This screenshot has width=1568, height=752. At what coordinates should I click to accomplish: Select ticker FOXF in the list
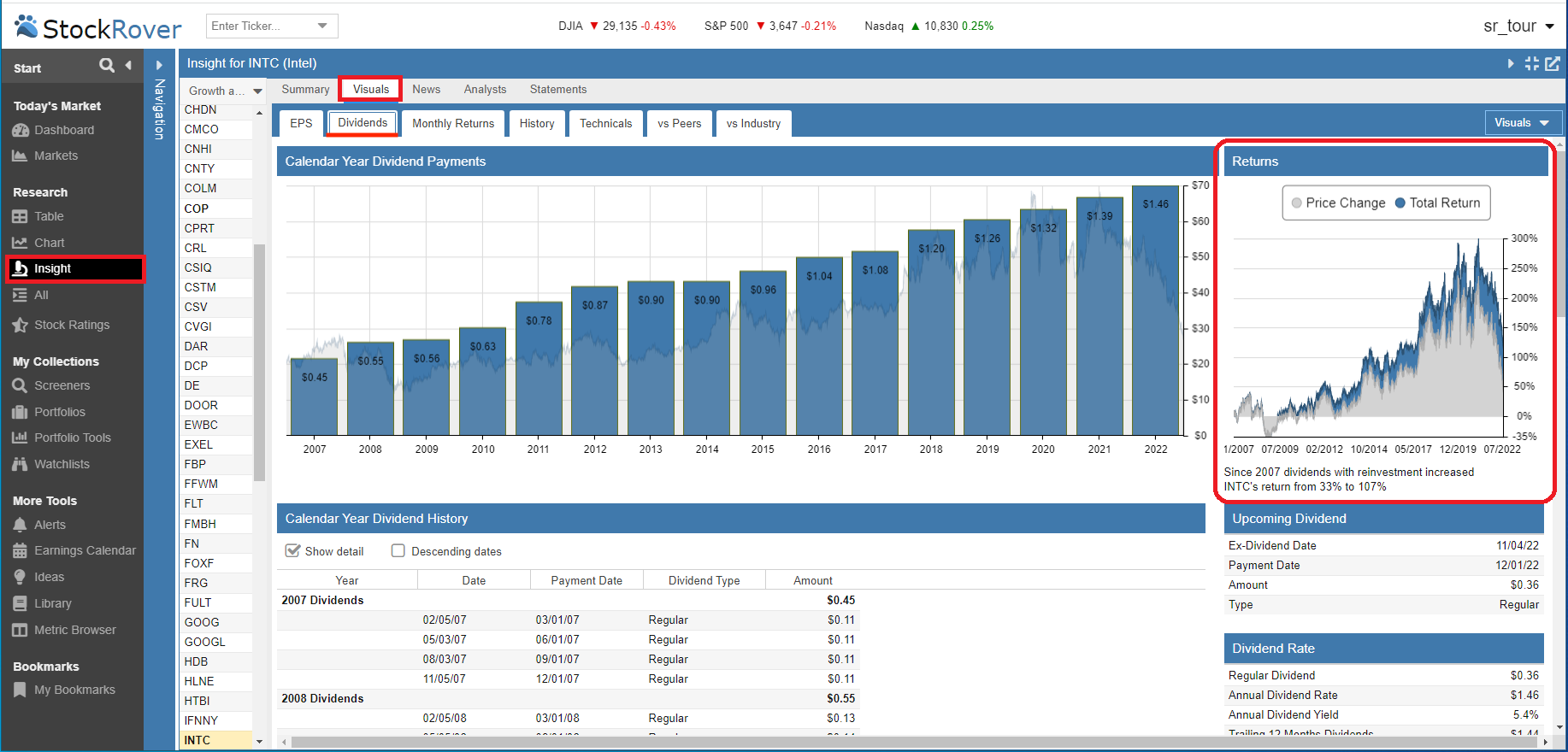(216, 563)
